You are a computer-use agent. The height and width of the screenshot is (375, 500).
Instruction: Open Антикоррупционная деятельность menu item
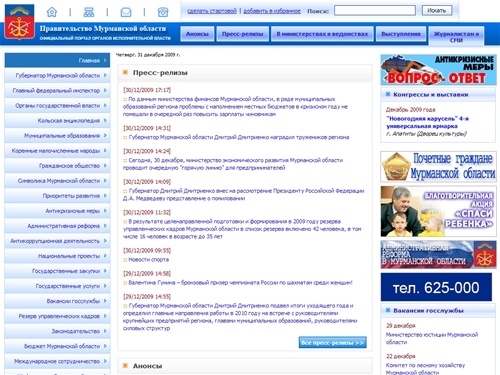[57, 241]
